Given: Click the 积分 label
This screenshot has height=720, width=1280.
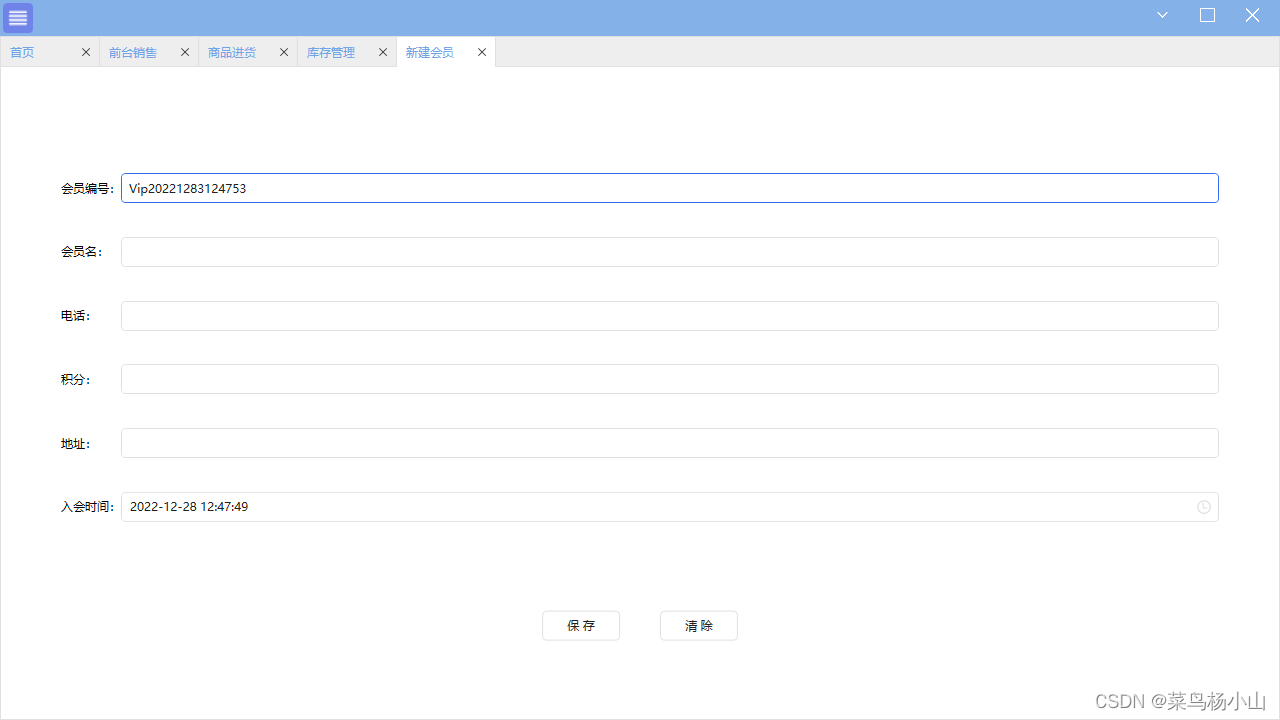Looking at the screenshot, I should (x=75, y=380).
